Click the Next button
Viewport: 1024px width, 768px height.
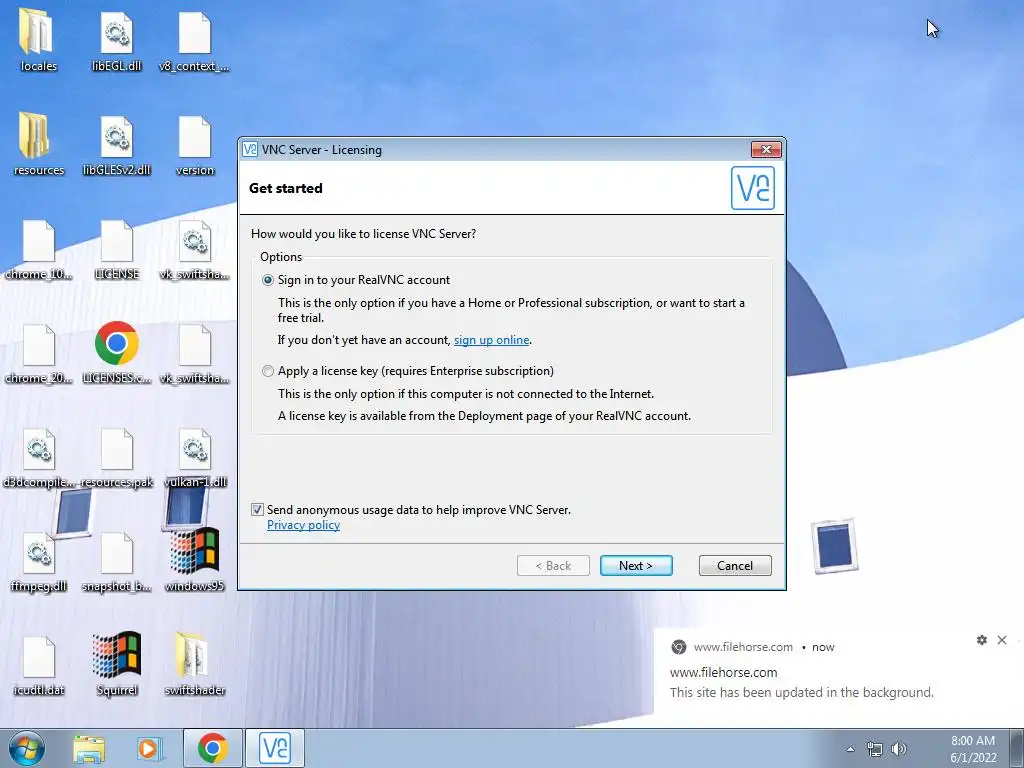636,566
